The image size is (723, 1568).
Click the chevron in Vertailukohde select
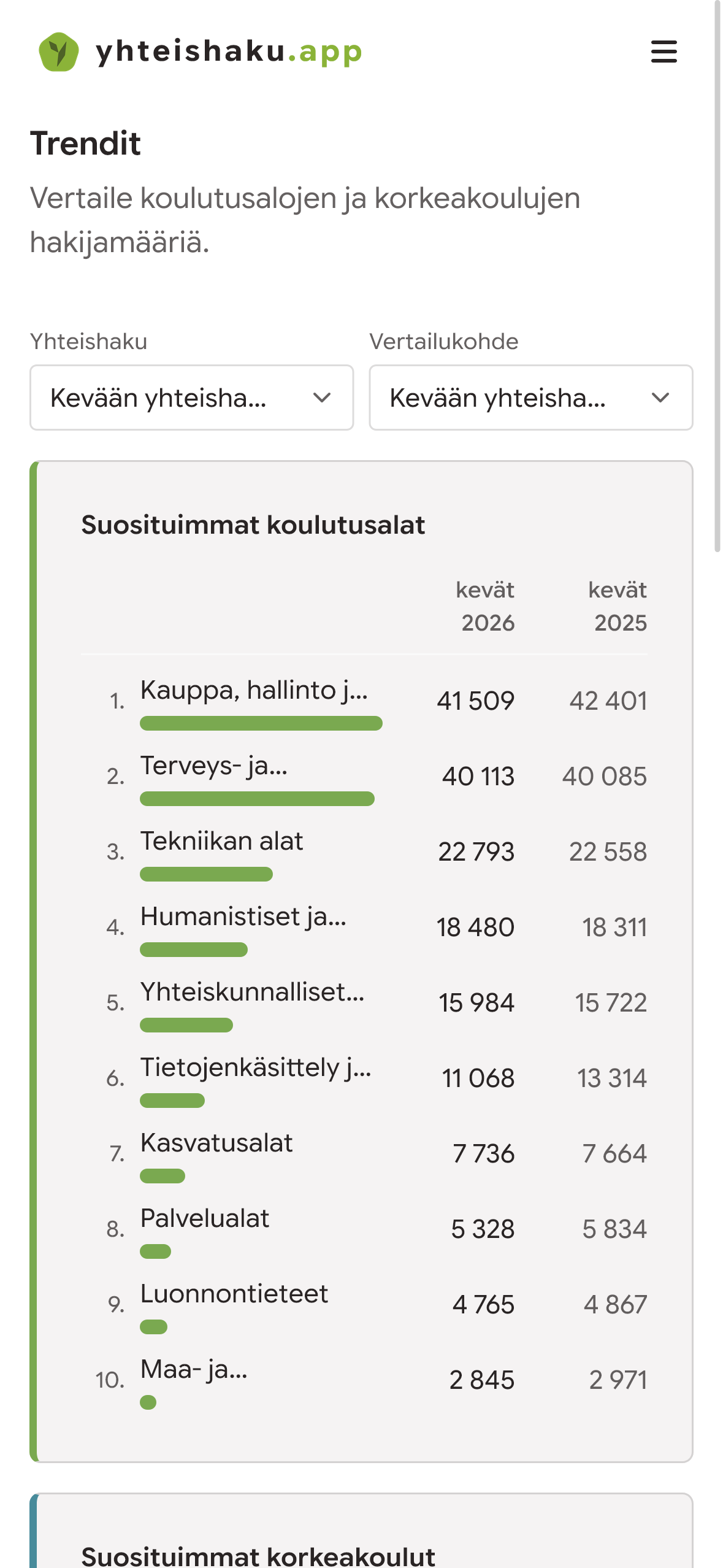[x=660, y=398]
